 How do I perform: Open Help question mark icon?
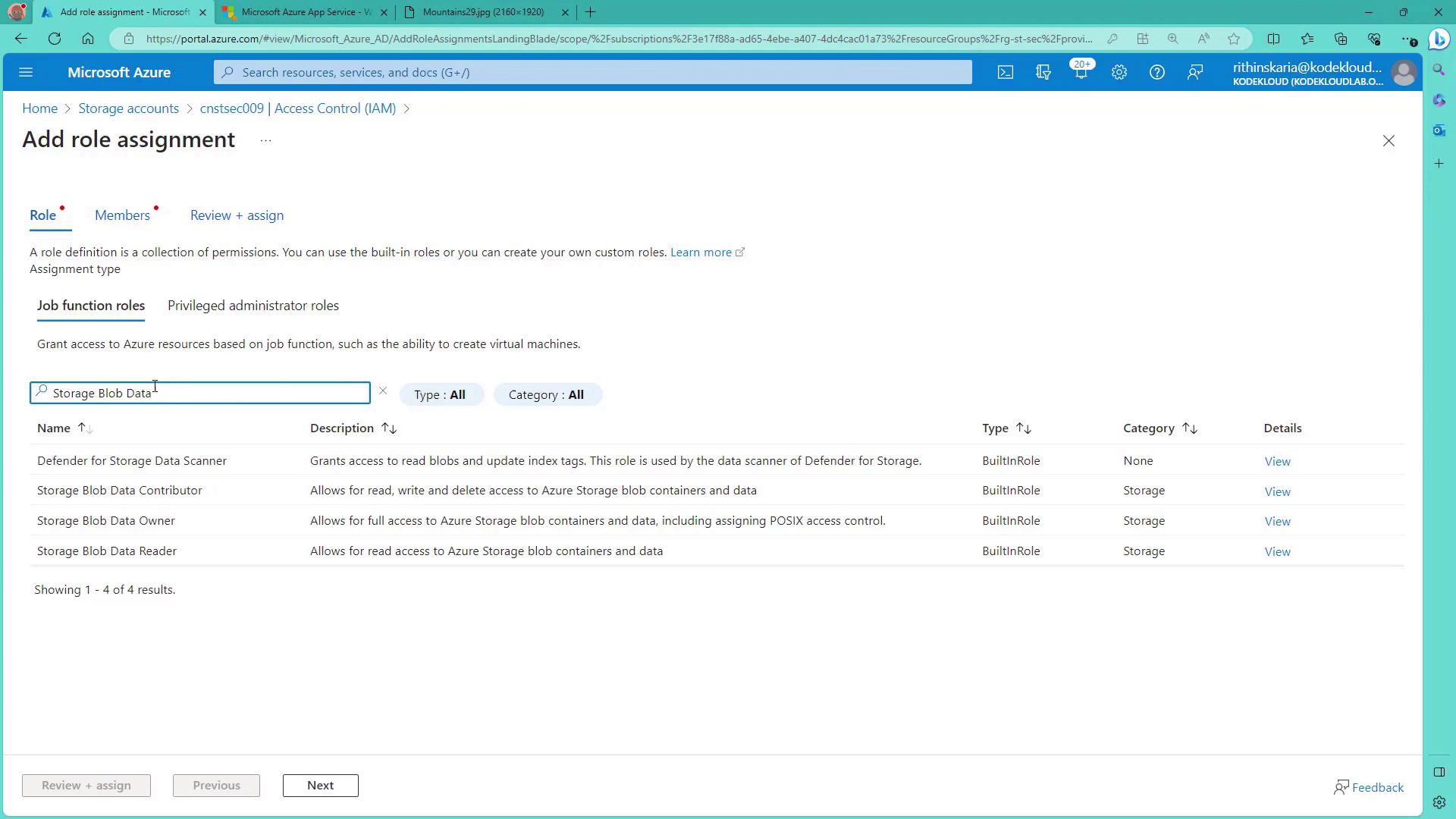[x=1156, y=72]
